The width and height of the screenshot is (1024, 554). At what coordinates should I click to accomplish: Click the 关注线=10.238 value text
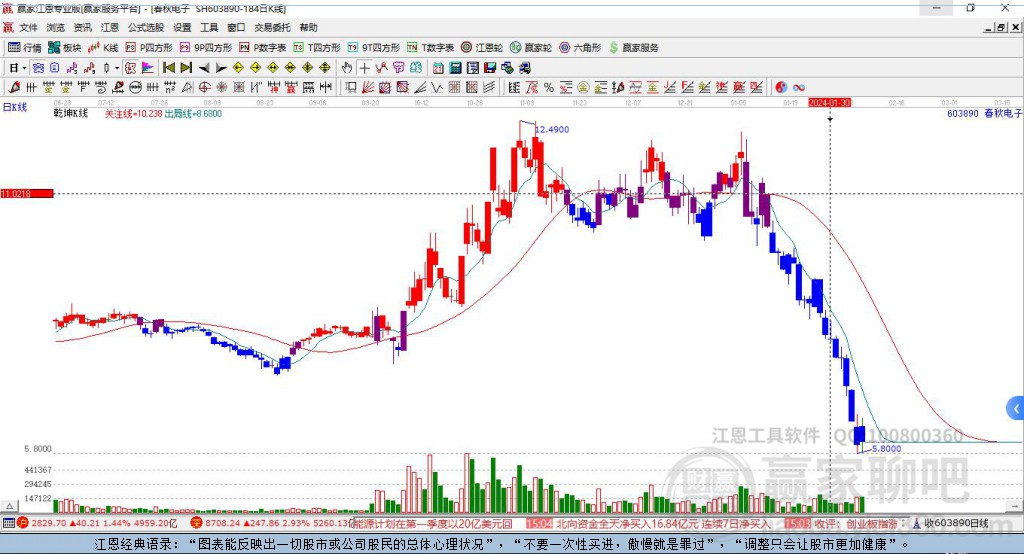[134, 114]
